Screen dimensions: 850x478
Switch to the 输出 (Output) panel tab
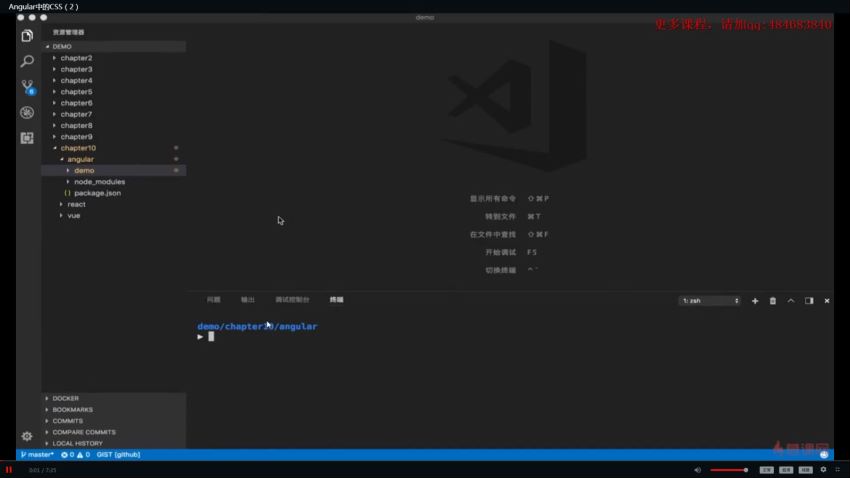pos(247,300)
